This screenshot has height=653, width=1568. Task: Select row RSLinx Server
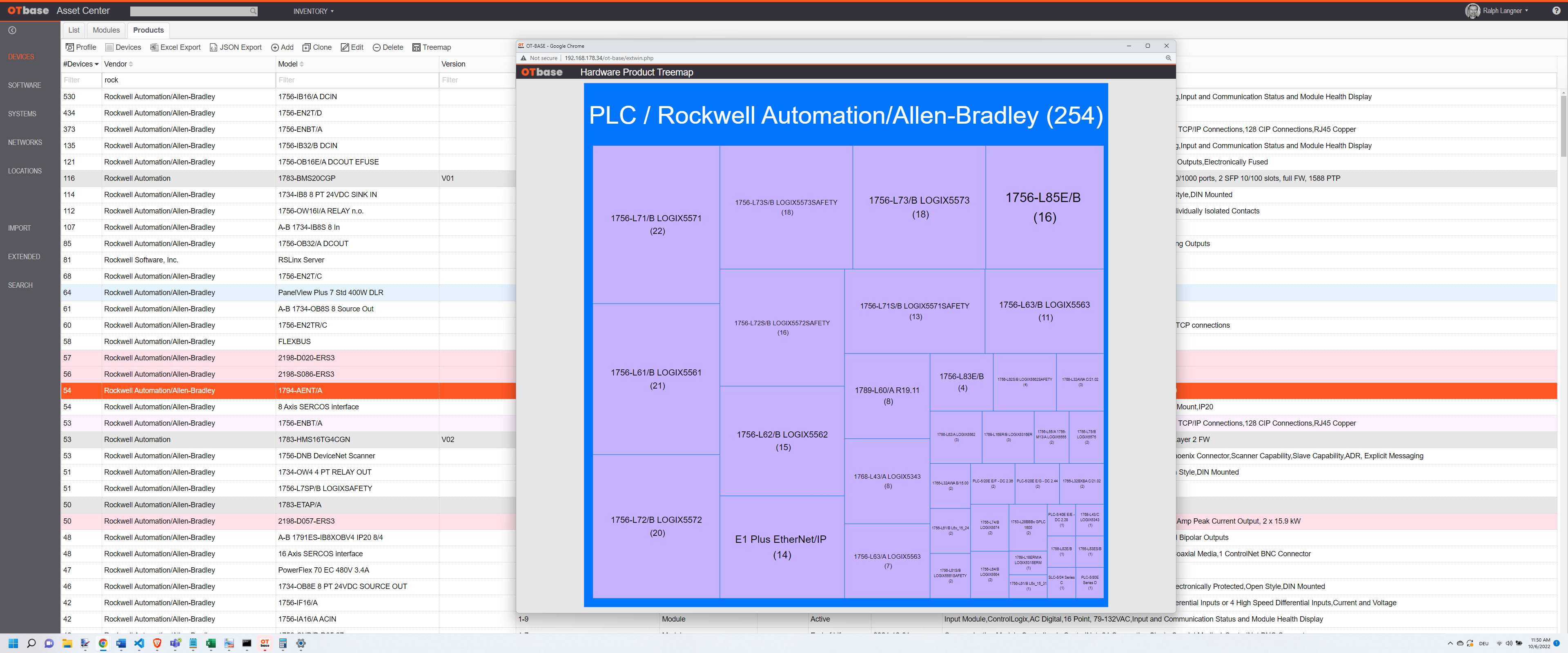click(x=289, y=260)
